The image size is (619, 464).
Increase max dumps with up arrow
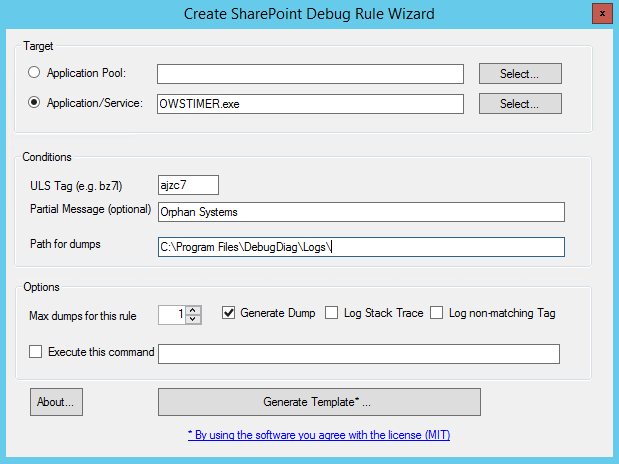[x=194, y=309]
